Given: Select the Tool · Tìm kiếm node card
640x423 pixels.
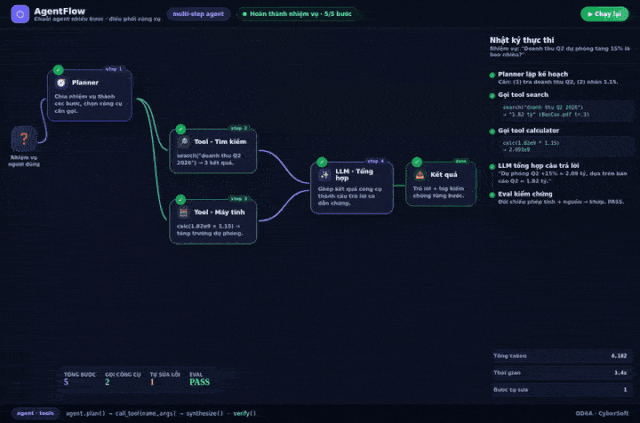Looking at the screenshot, I should tap(213, 151).
